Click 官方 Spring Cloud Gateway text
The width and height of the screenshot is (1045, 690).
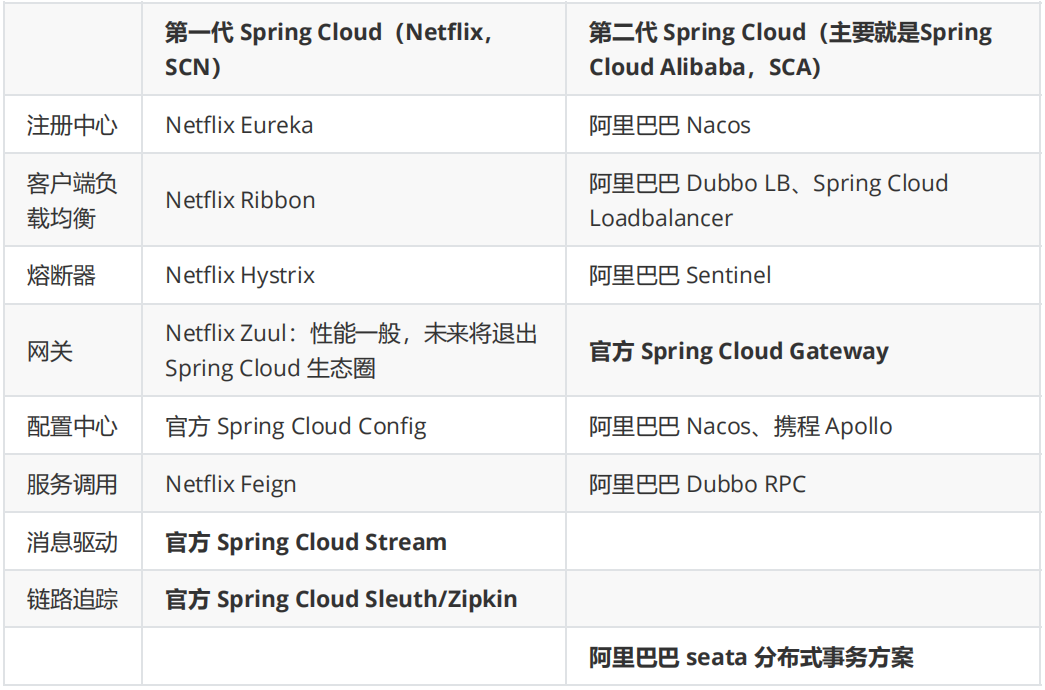738,351
